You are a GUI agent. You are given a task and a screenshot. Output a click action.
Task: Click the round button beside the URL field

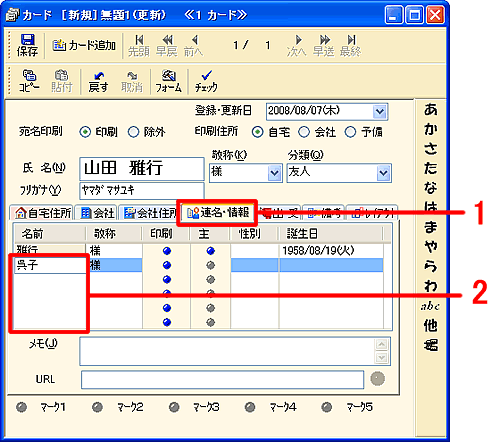pos(378,379)
